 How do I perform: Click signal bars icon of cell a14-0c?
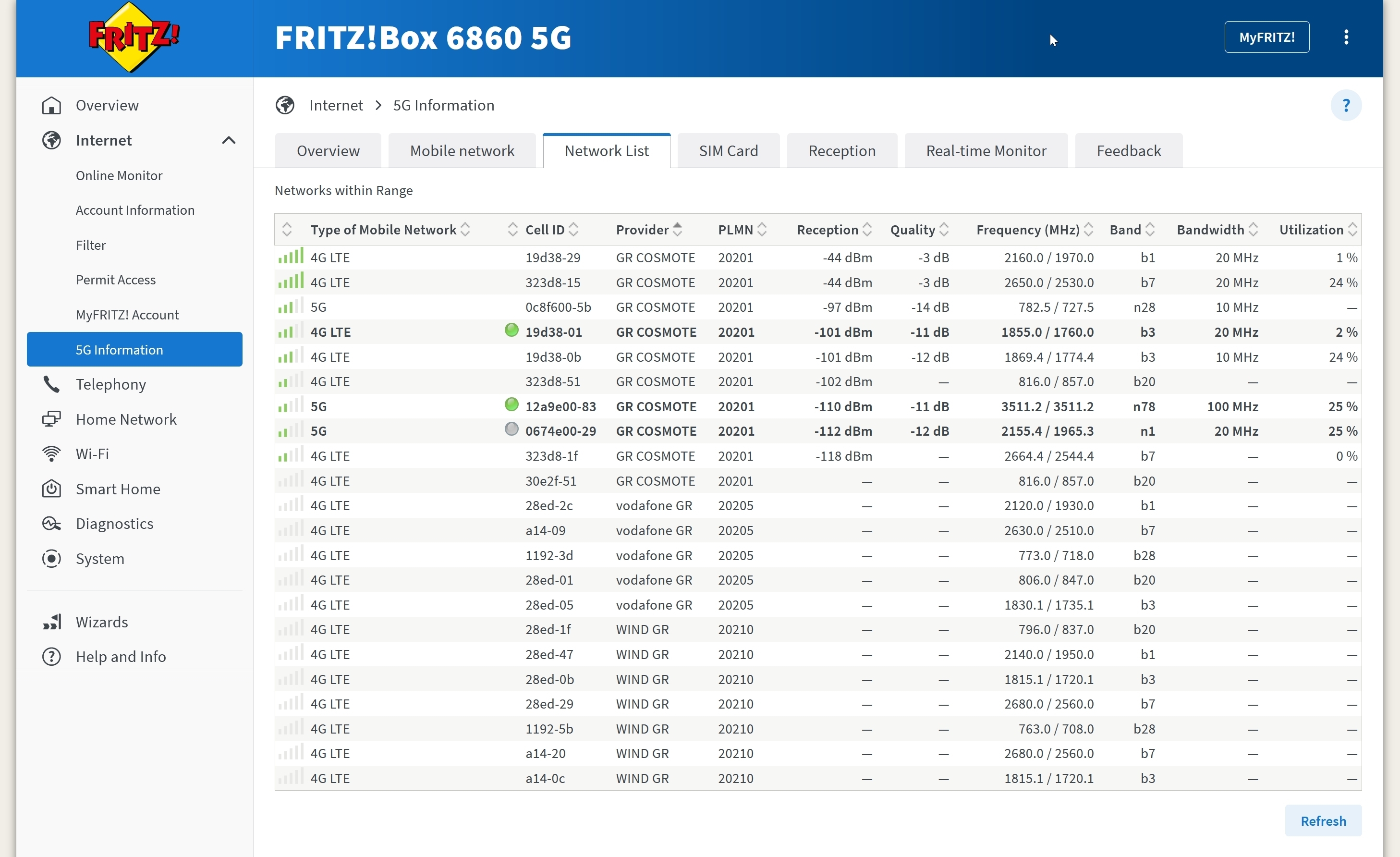pos(291,777)
